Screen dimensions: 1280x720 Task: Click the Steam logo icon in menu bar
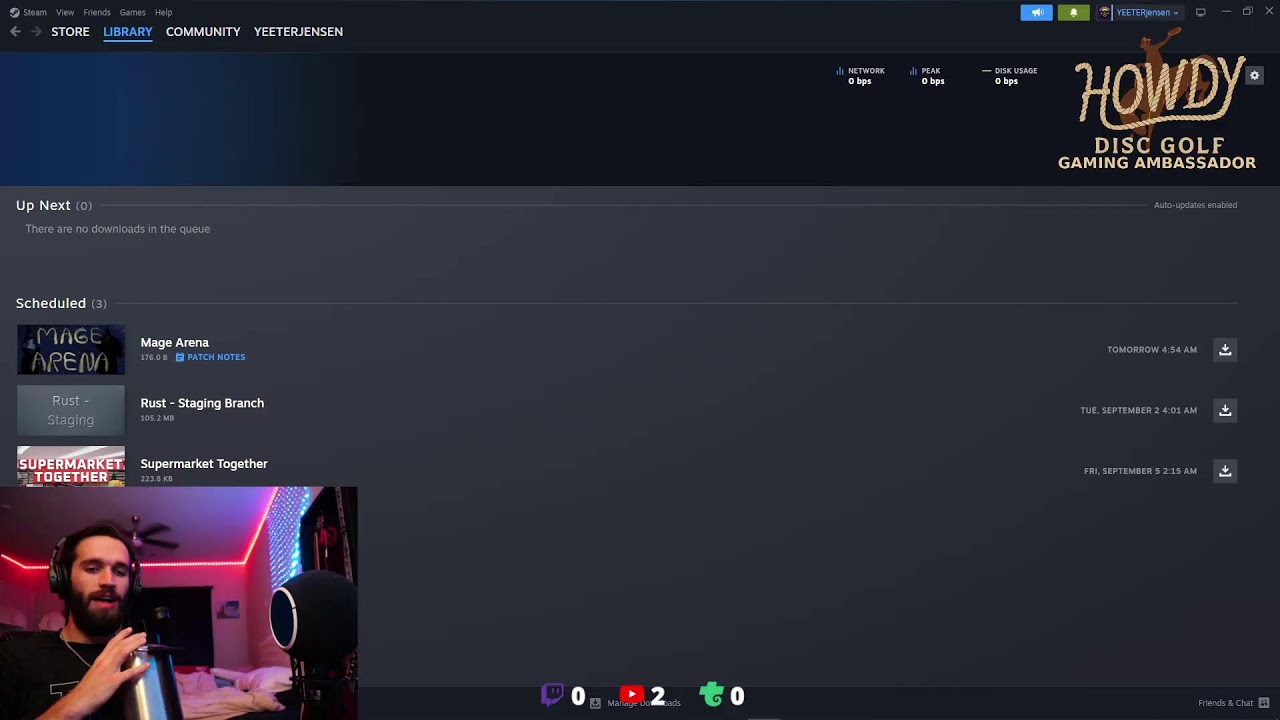click(x=14, y=12)
